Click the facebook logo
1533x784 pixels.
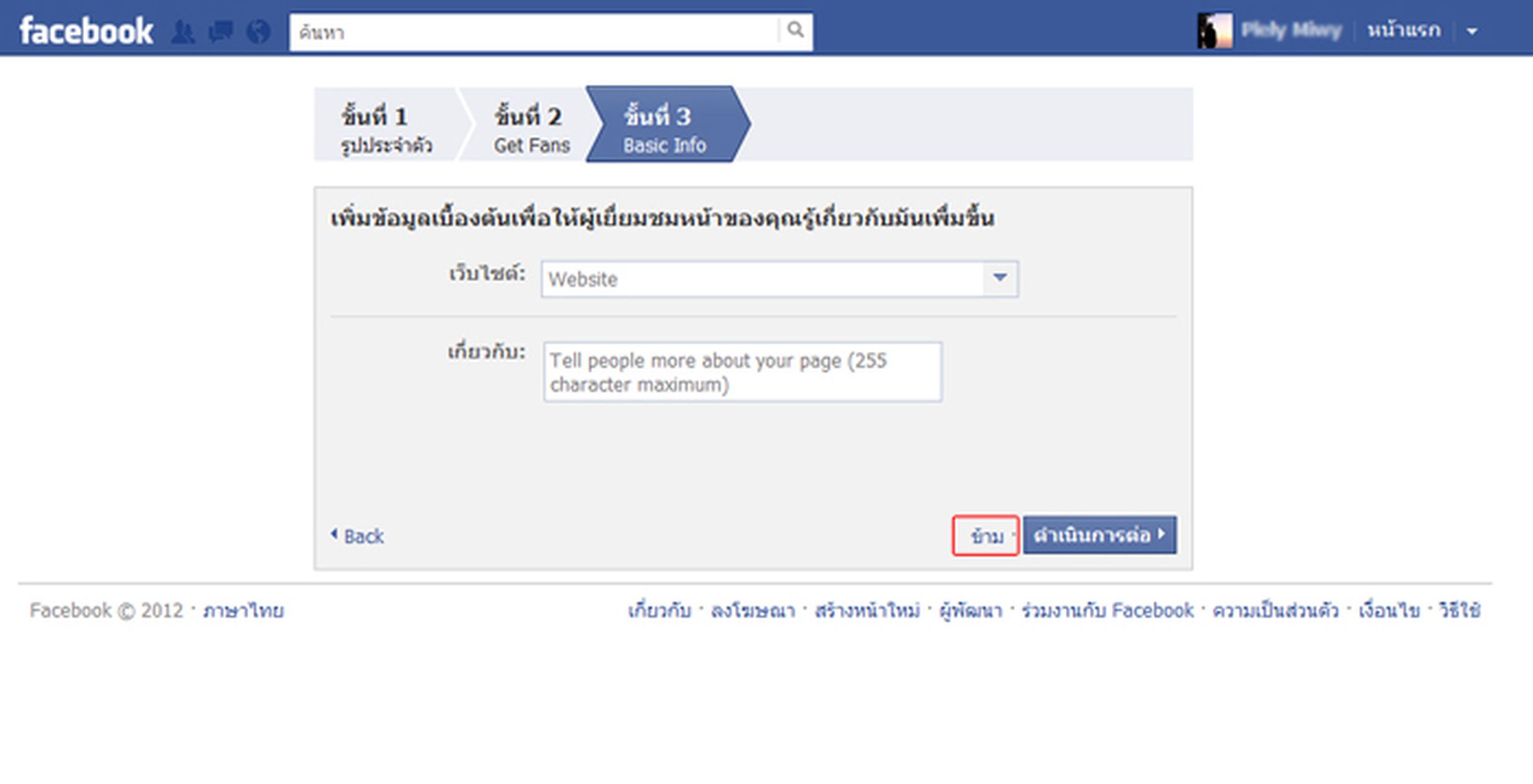pos(86,31)
